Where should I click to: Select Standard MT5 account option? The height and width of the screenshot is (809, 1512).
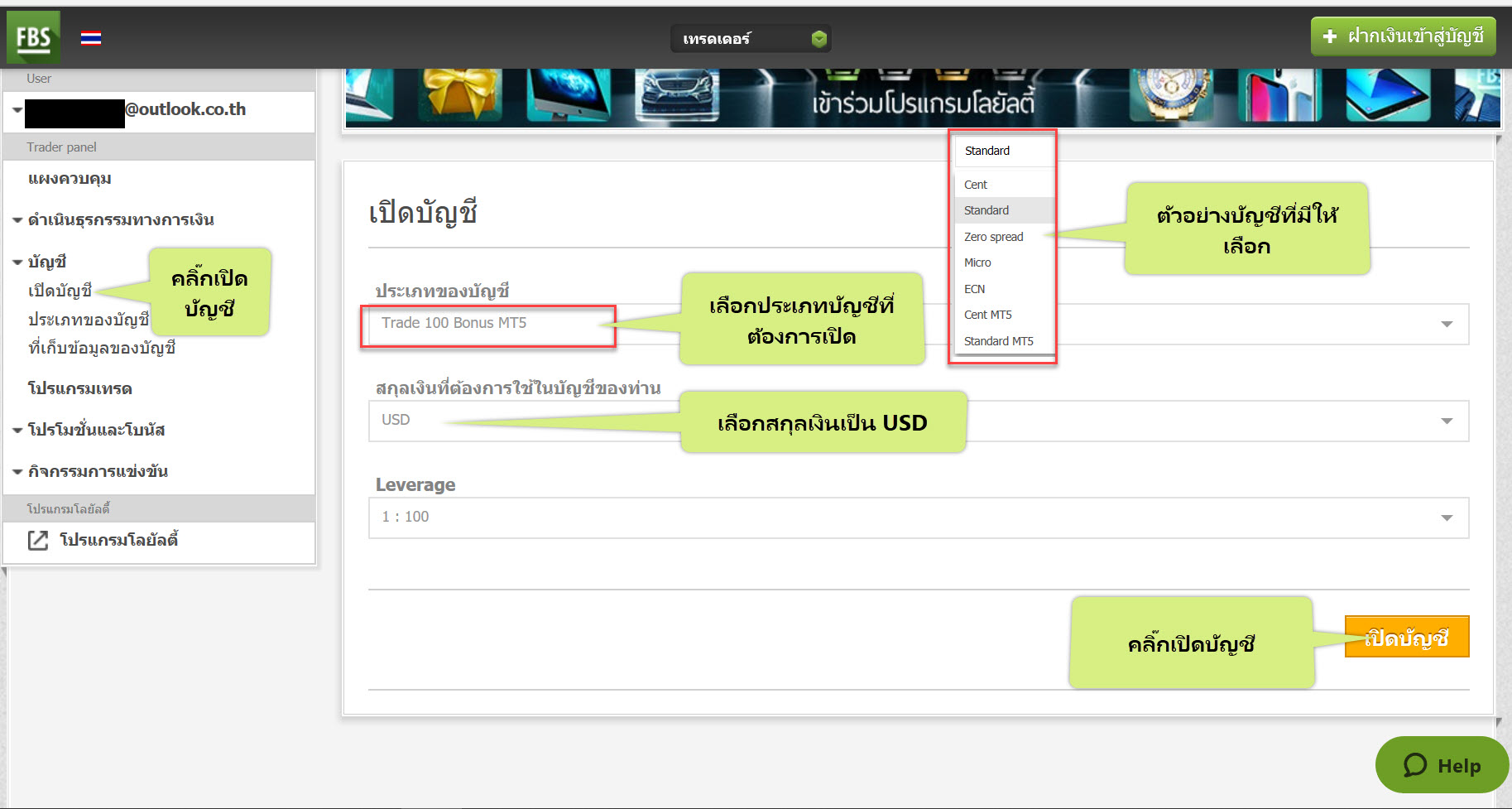tap(1005, 341)
